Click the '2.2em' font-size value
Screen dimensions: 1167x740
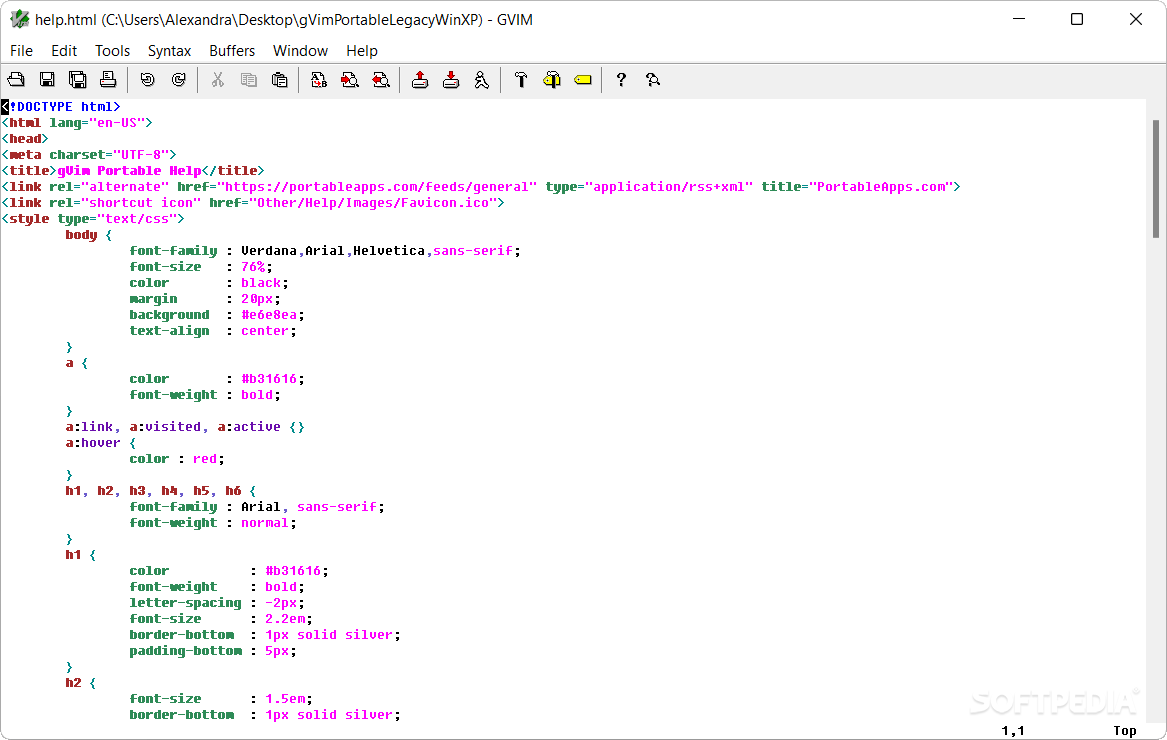point(285,619)
